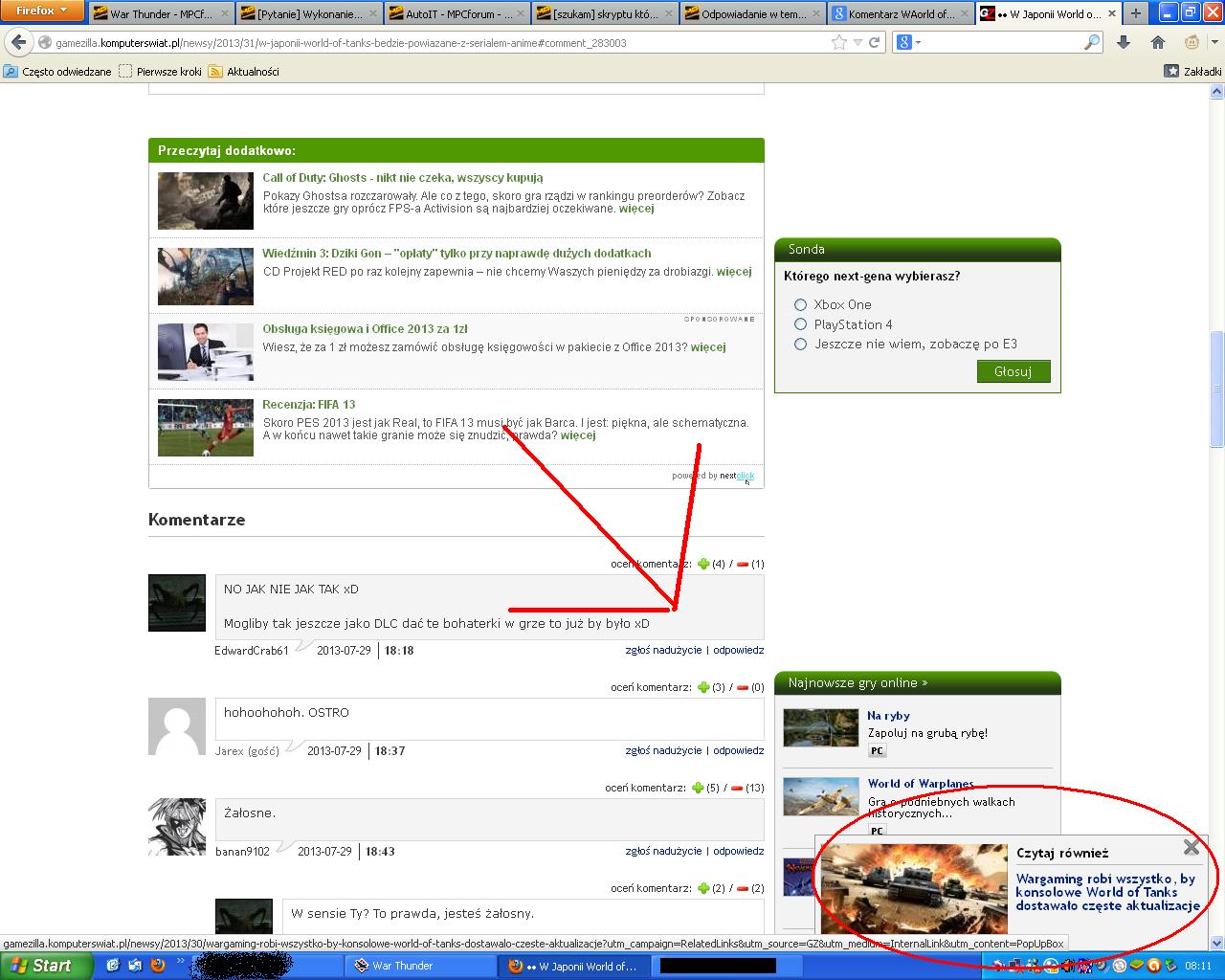
Task: Click the green plus on EdwardCrab61's comment
Action: pos(703,565)
